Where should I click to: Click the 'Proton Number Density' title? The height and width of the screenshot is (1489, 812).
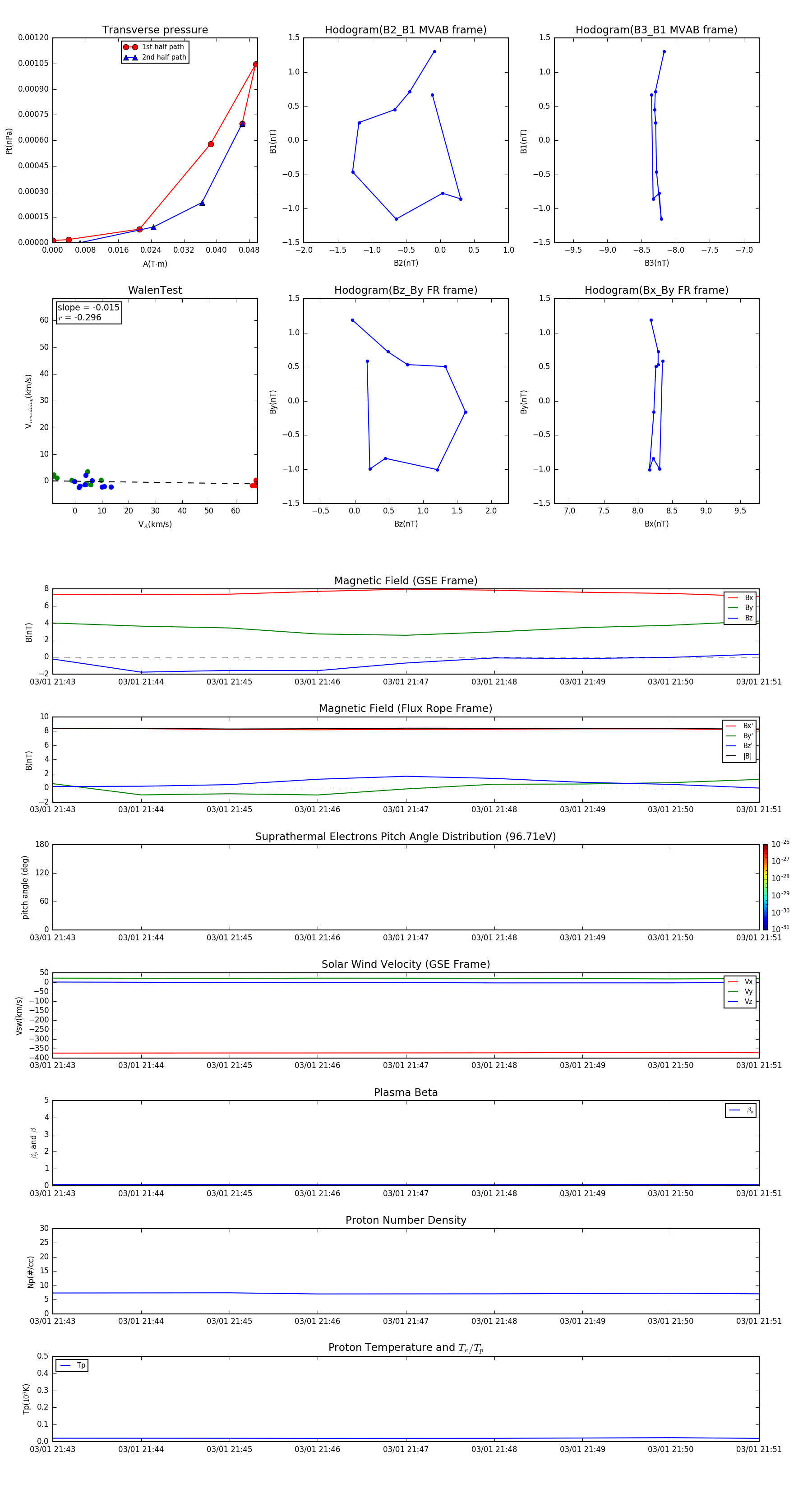pos(406,1220)
